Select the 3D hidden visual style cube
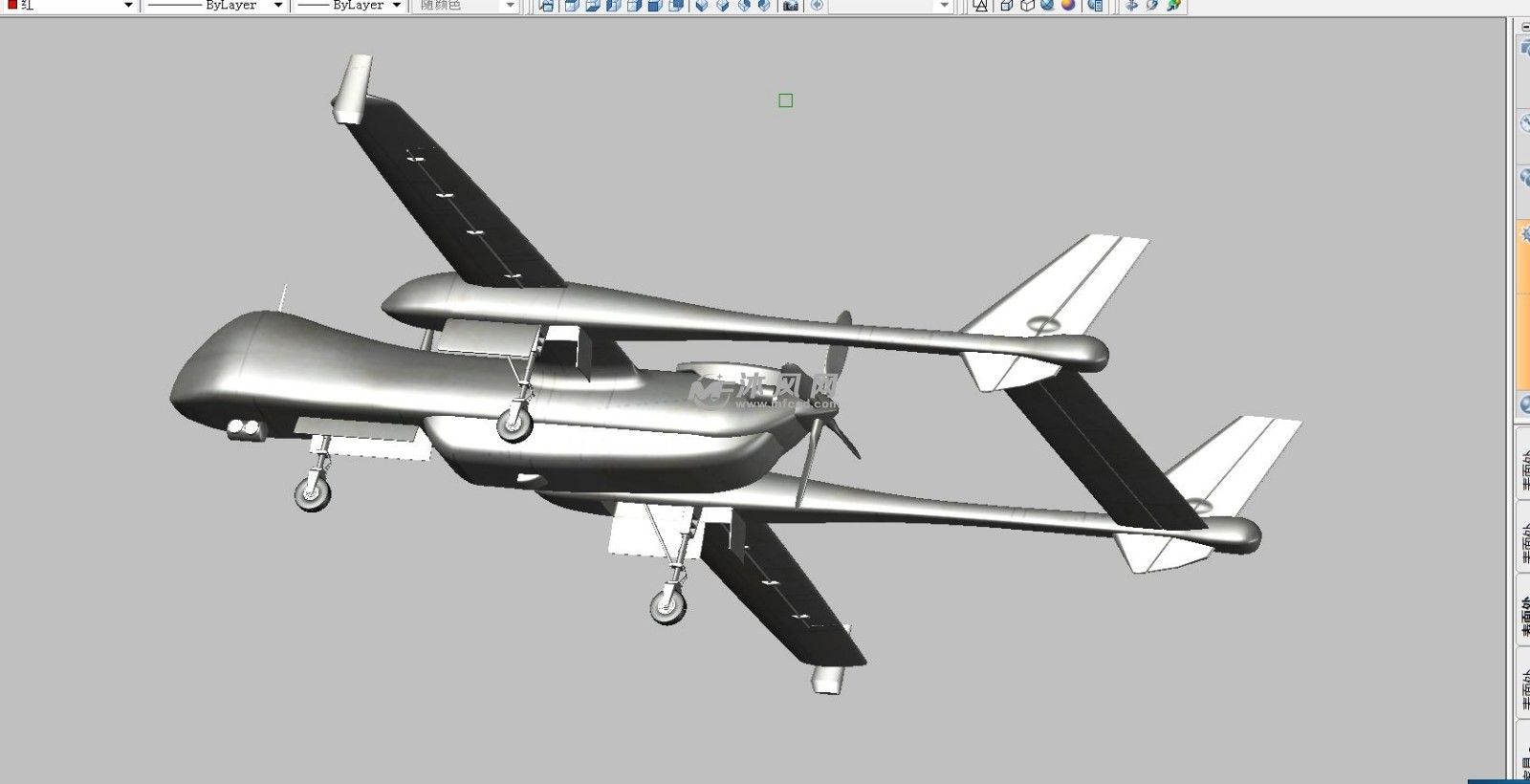Image resolution: width=1530 pixels, height=784 pixels. [1027, 6]
